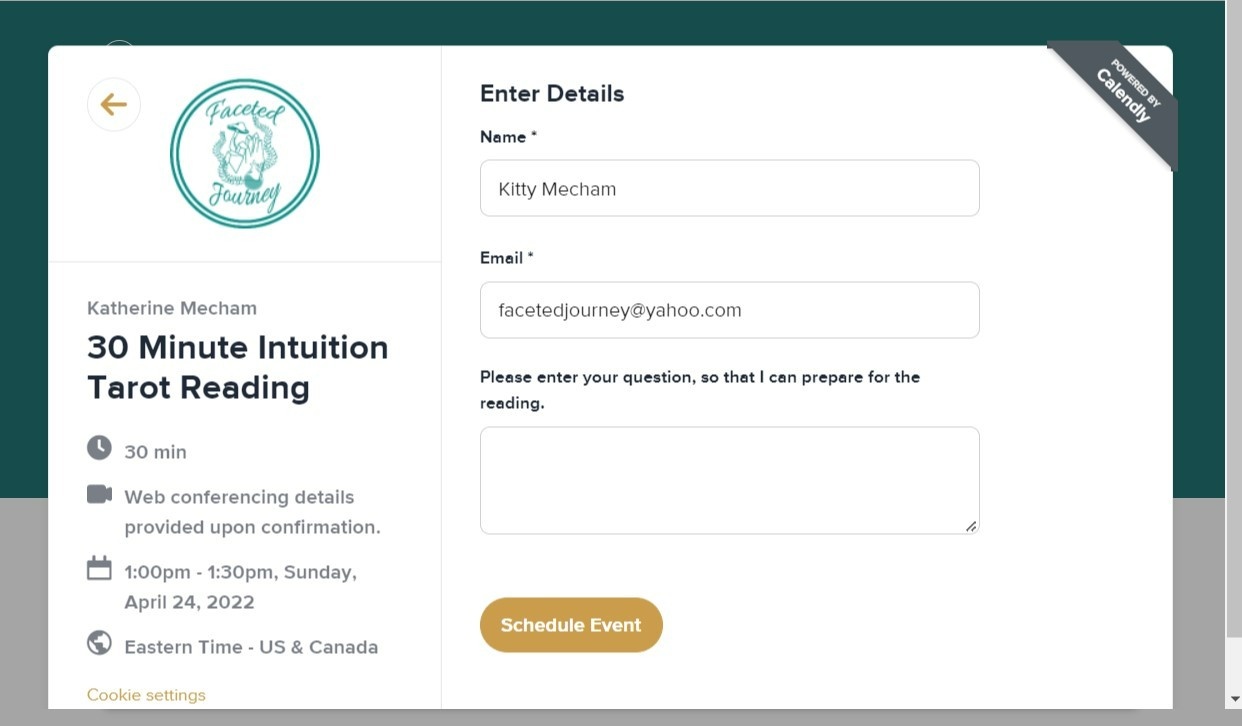
Task: Click the Katherine Mecham host name
Action: tap(172, 308)
